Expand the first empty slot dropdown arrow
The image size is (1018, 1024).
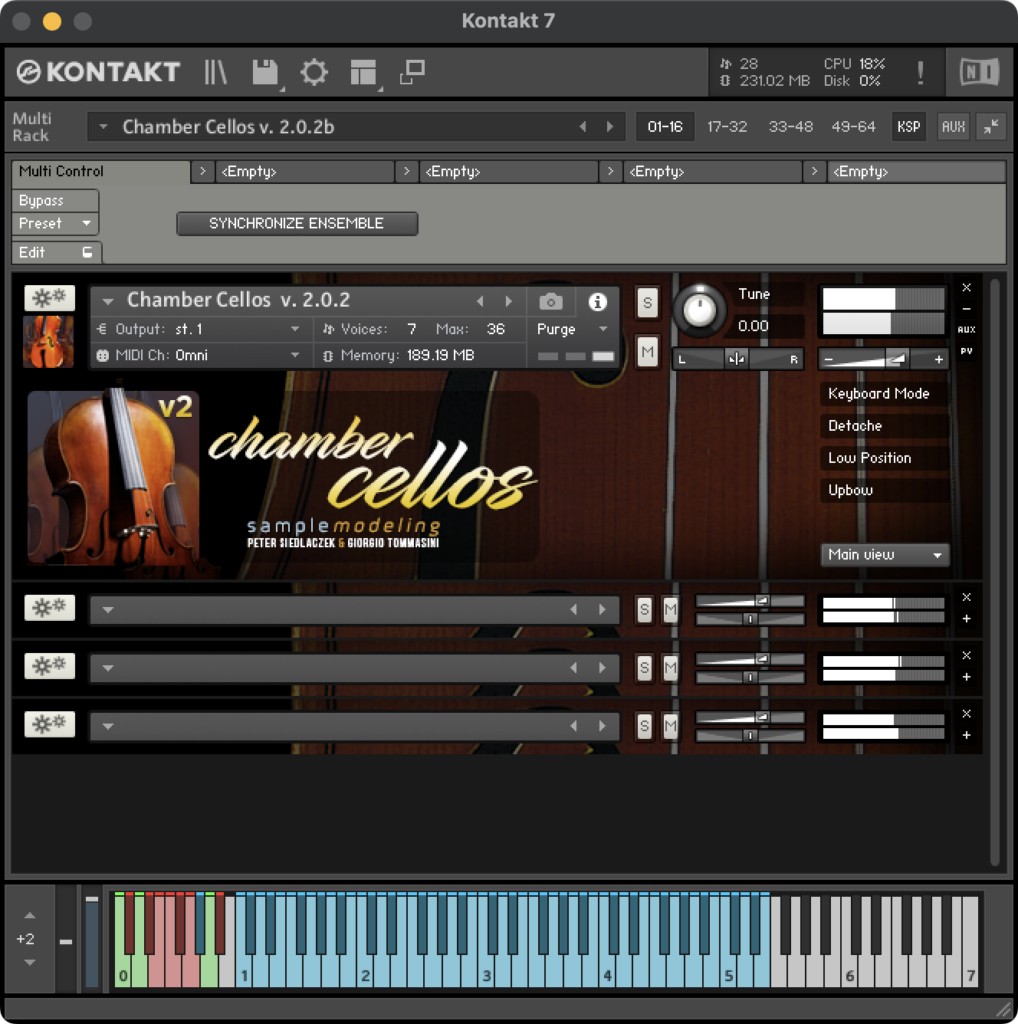coord(108,610)
